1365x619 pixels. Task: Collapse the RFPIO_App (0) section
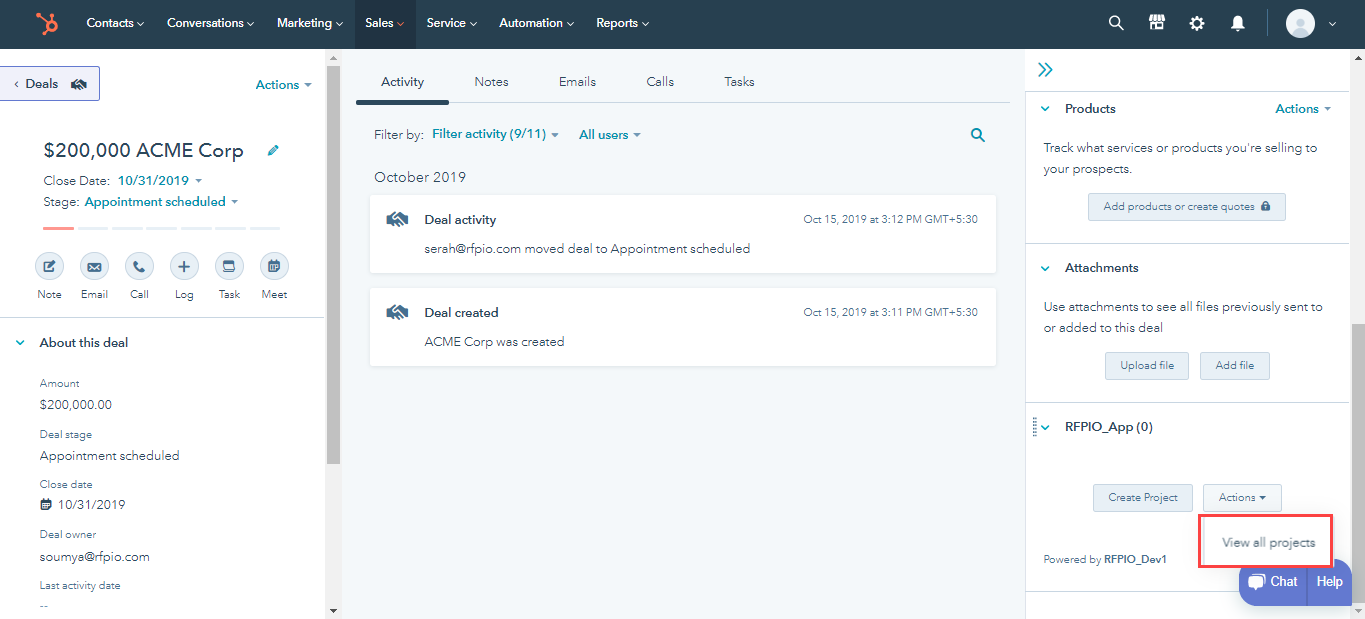pos(1046,427)
